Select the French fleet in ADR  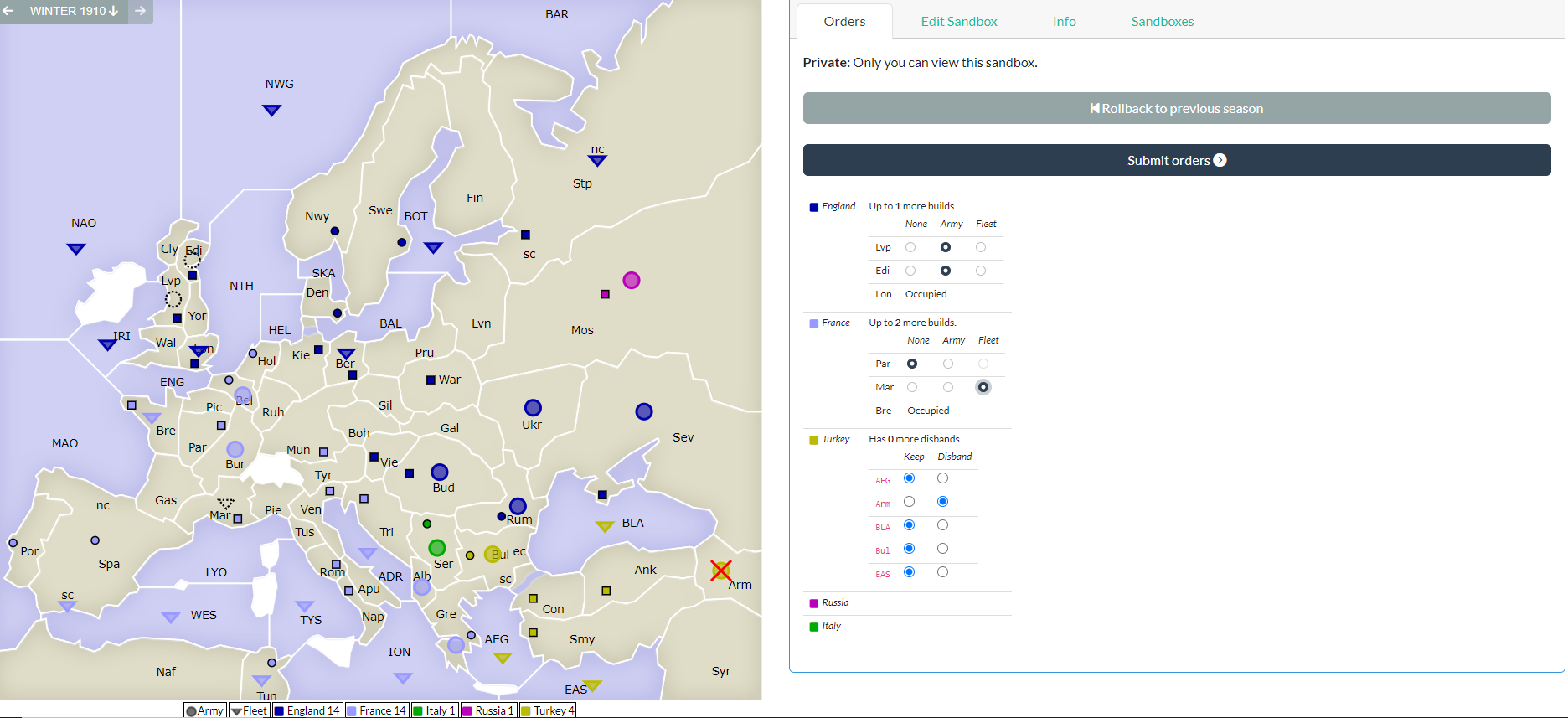[x=367, y=553]
